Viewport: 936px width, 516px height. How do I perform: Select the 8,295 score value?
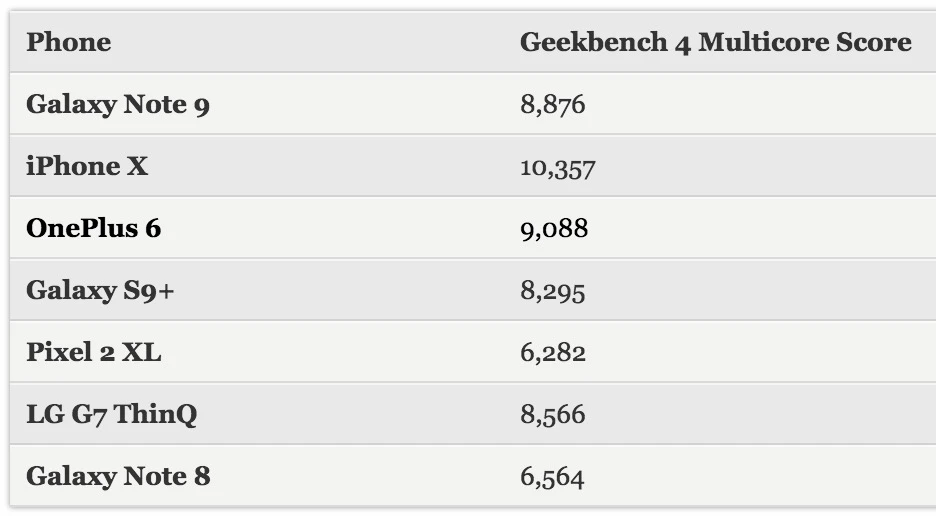(x=552, y=291)
